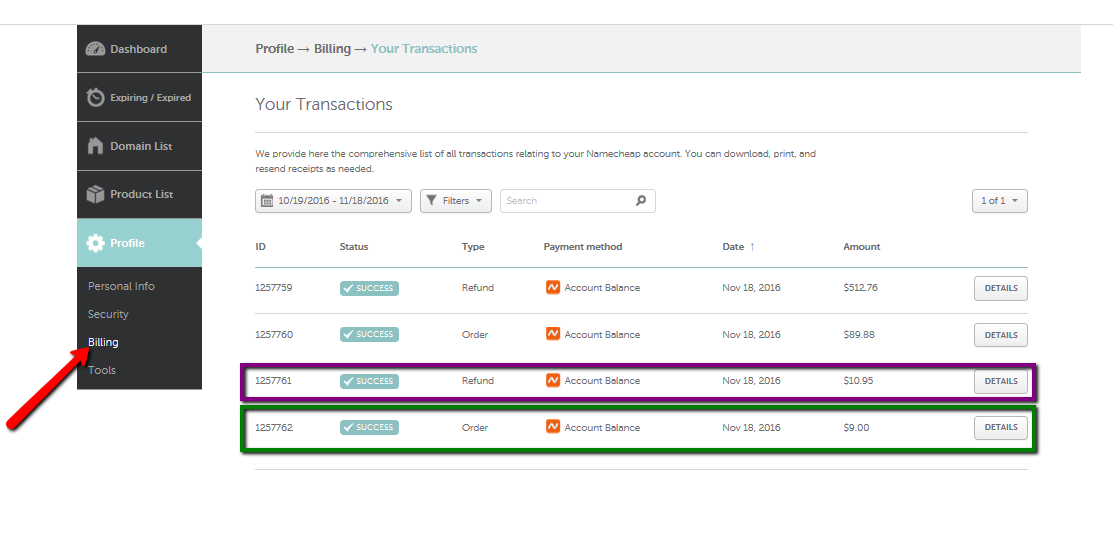This screenshot has height=542, width=1113.
Task: Select Billing in Profile submenu
Action: click(x=103, y=342)
